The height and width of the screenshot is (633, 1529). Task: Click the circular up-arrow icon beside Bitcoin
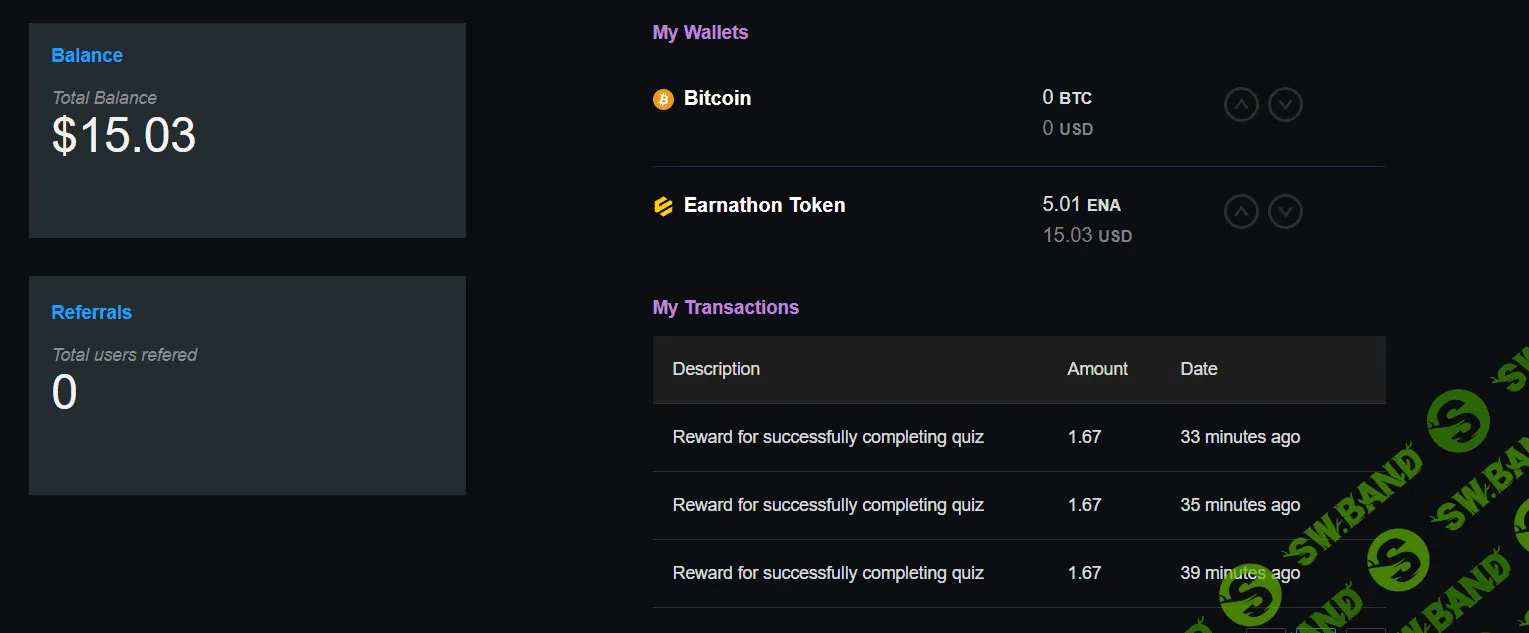tap(1241, 104)
